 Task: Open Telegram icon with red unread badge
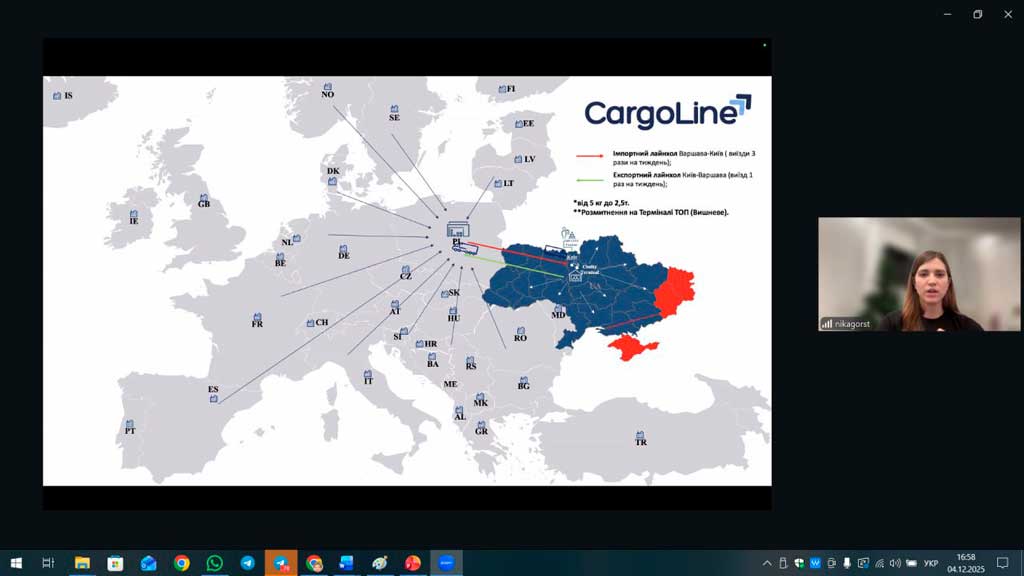pyautogui.click(x=281, y=563)
